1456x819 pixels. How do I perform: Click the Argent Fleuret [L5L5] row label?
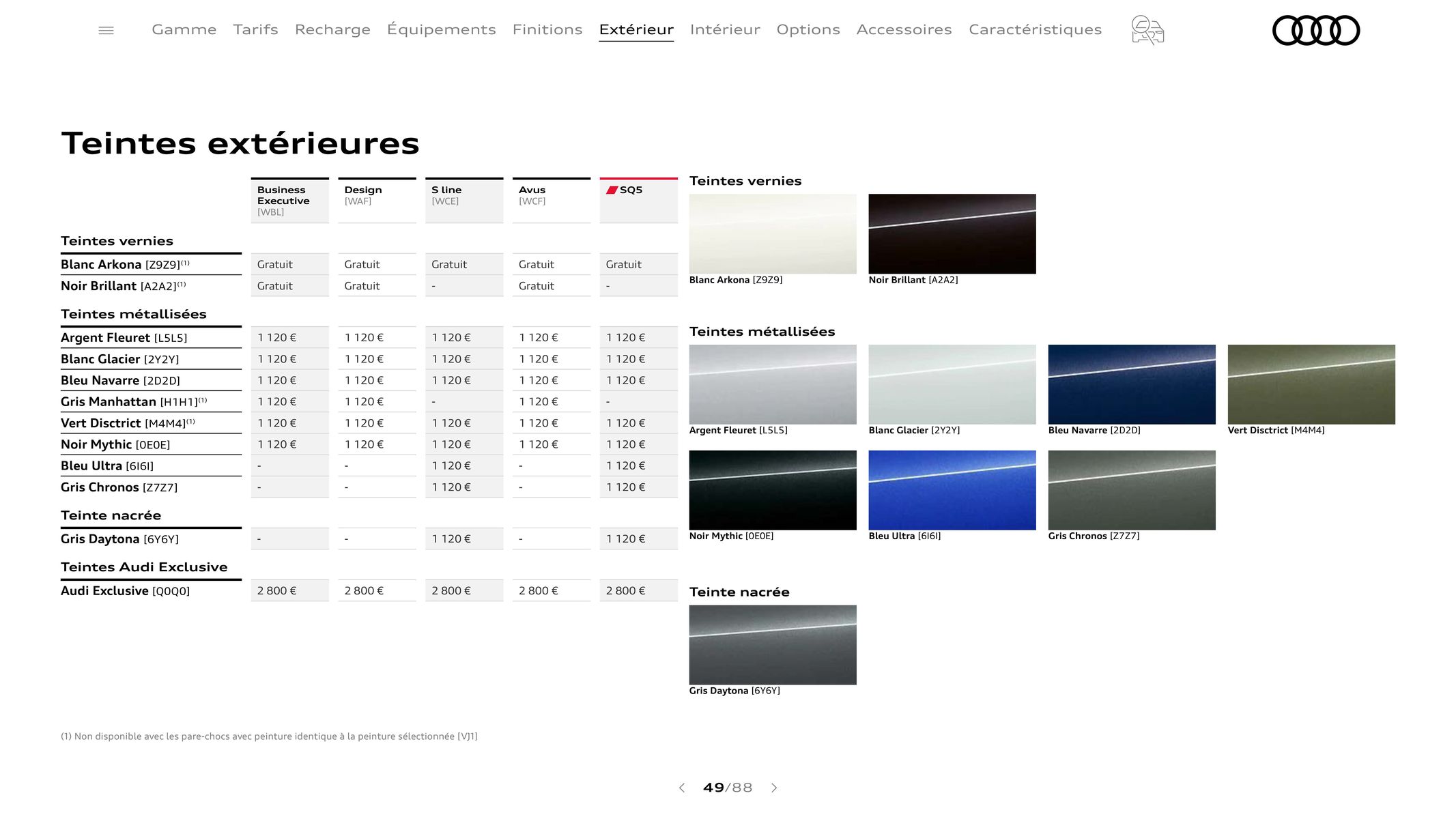point(124,338)
